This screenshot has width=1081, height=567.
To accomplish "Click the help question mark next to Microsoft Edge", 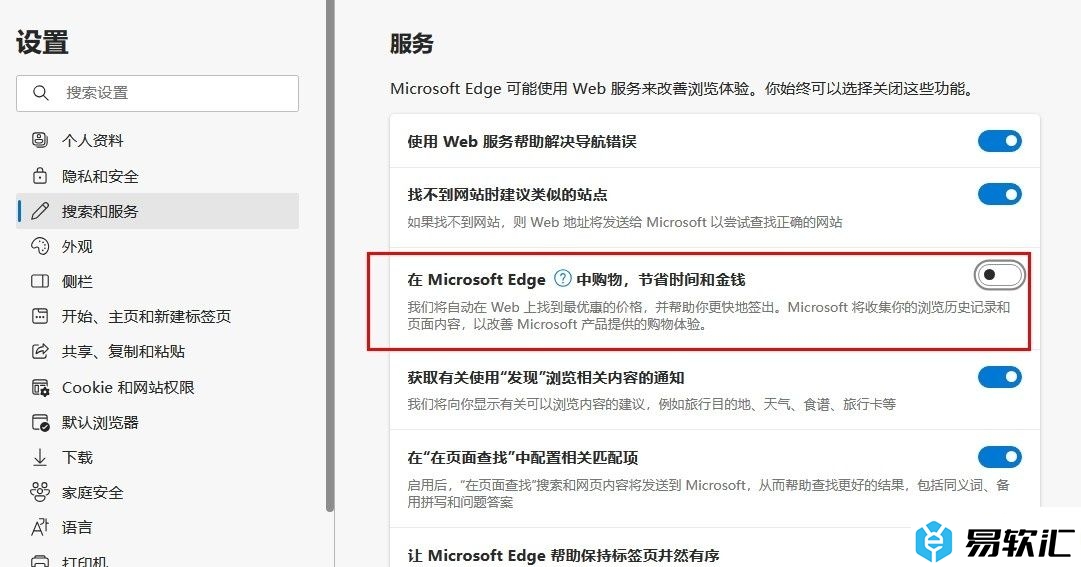I will click(x=563, y=278).
